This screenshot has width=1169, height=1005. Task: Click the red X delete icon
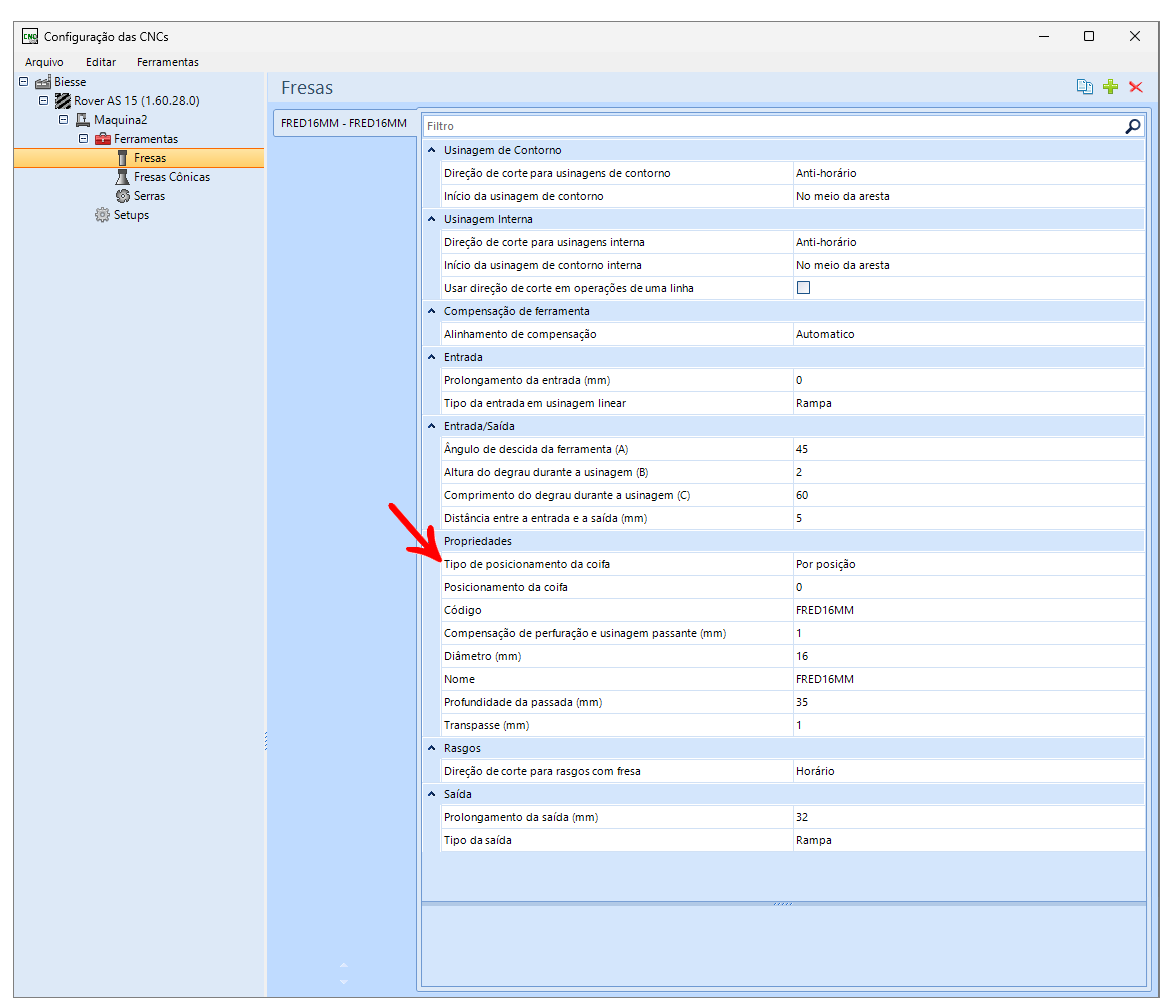click(1136, 87)
